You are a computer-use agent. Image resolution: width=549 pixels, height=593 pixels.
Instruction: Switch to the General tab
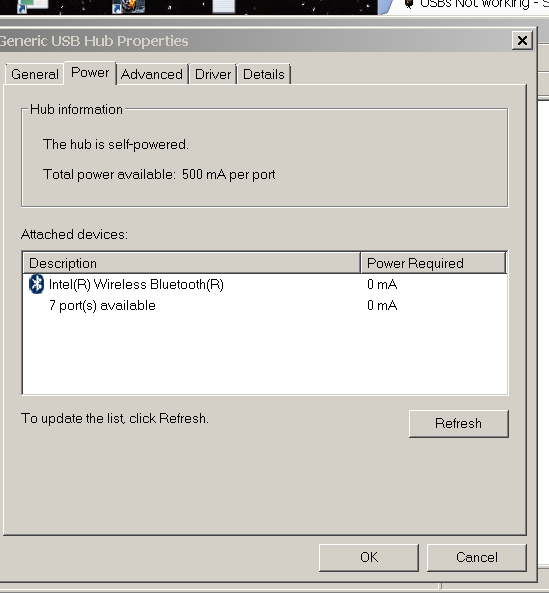coord(35,74)
